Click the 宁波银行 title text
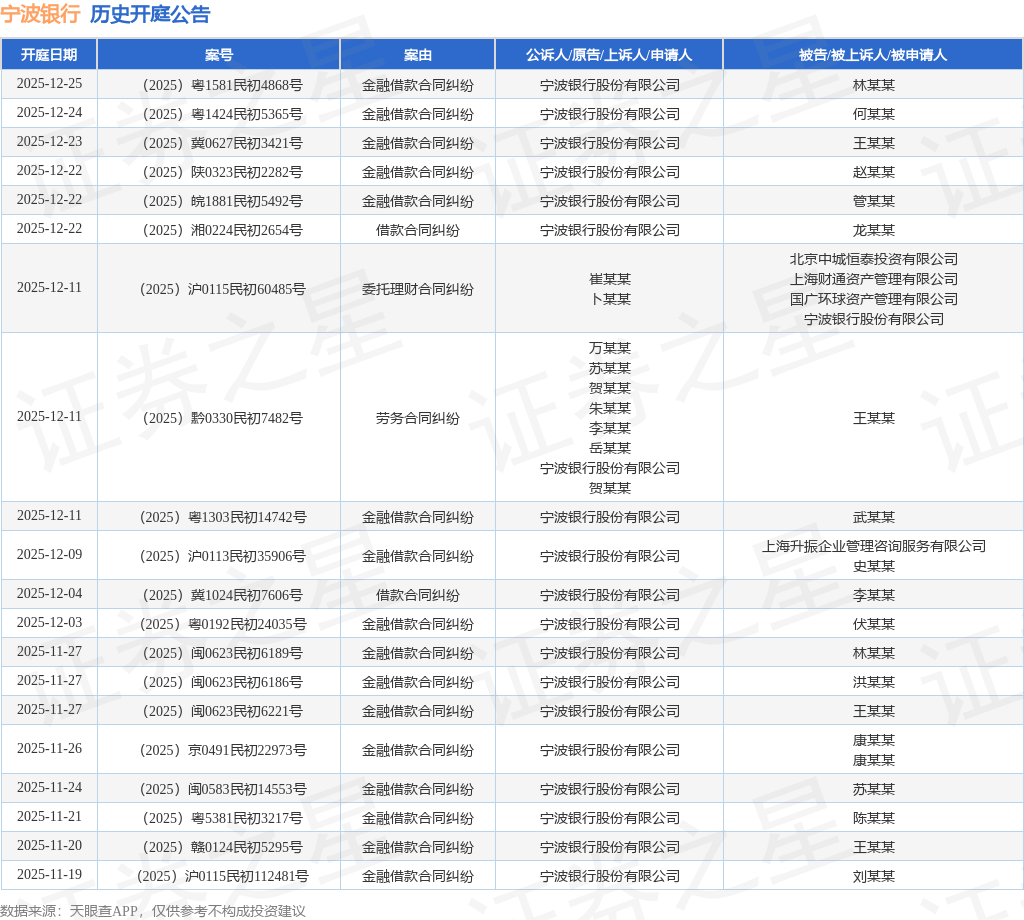This screenshot has height=920, width=1024. (x=40, y=14)
